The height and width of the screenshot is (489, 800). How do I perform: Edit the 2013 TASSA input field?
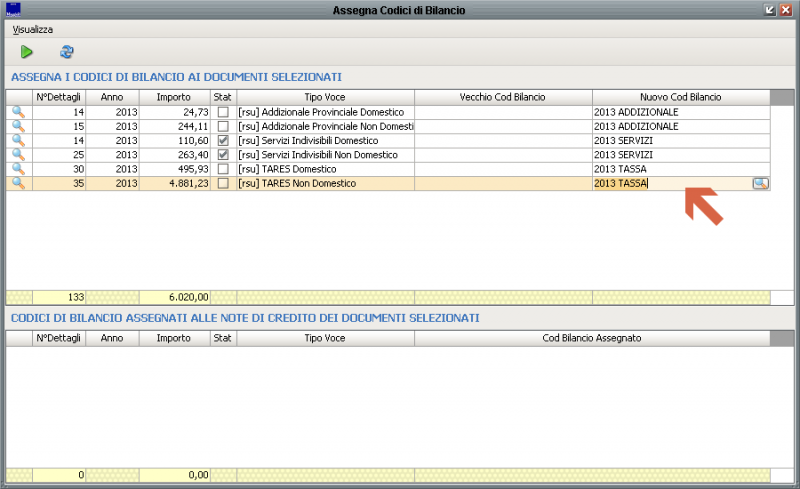670,184
